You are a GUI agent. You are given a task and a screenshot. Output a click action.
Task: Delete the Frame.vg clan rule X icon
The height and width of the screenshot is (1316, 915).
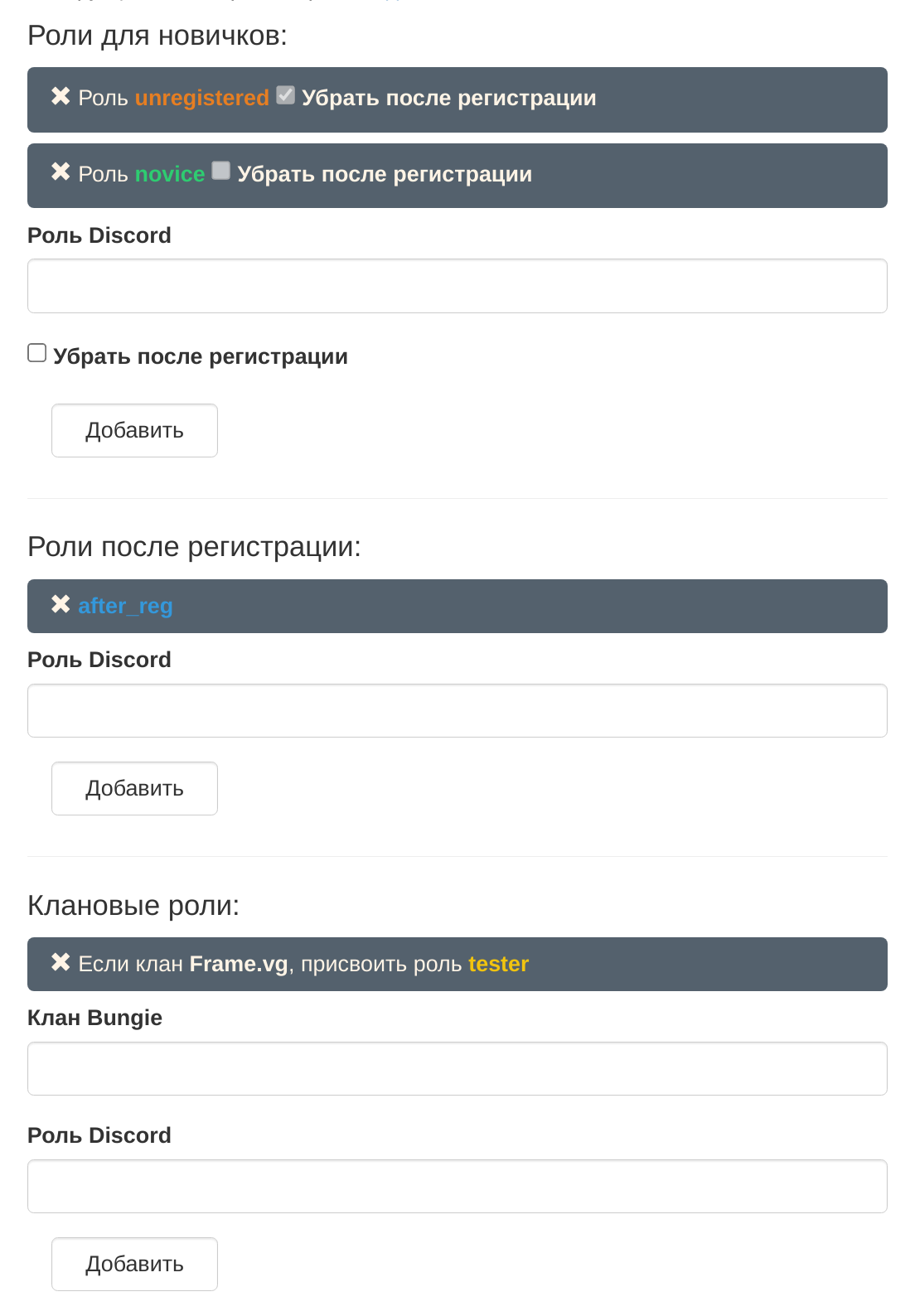coord(61,962)
